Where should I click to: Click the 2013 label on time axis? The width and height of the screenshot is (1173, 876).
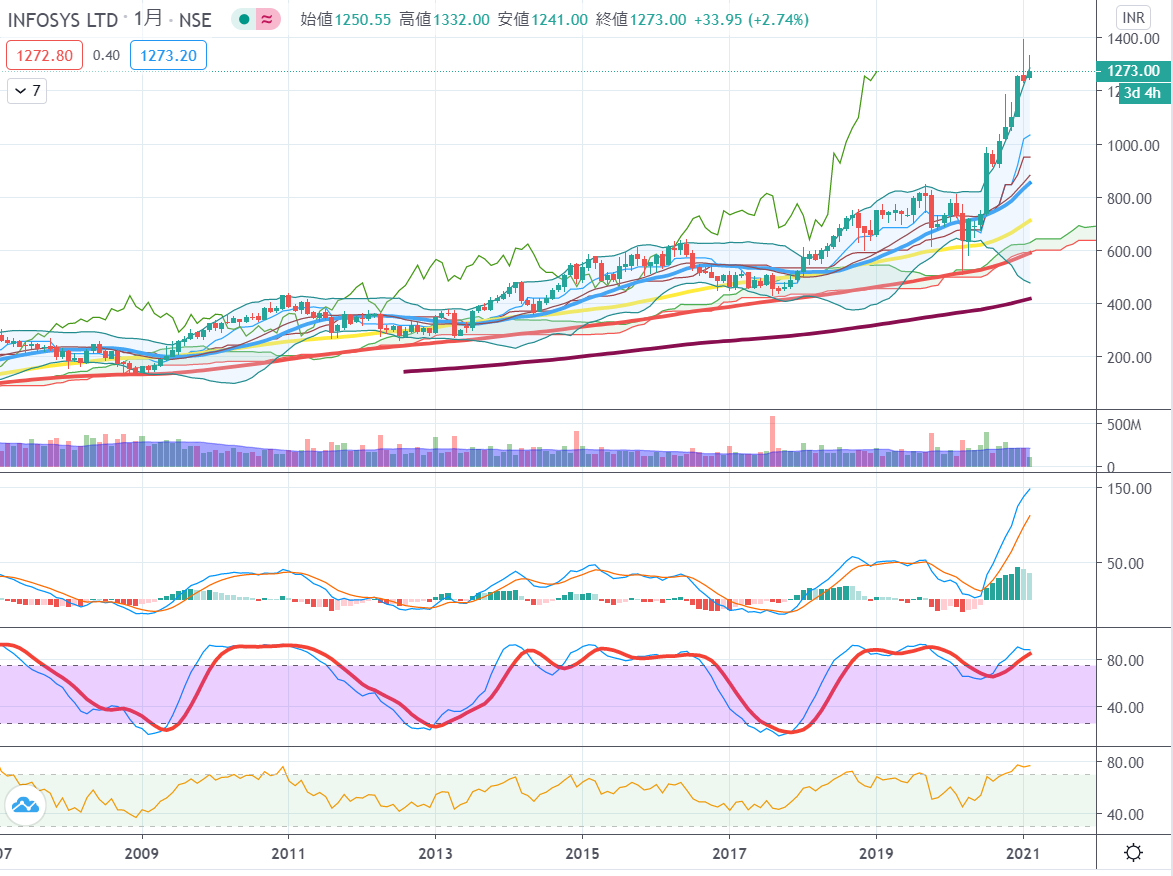point(435,854)
